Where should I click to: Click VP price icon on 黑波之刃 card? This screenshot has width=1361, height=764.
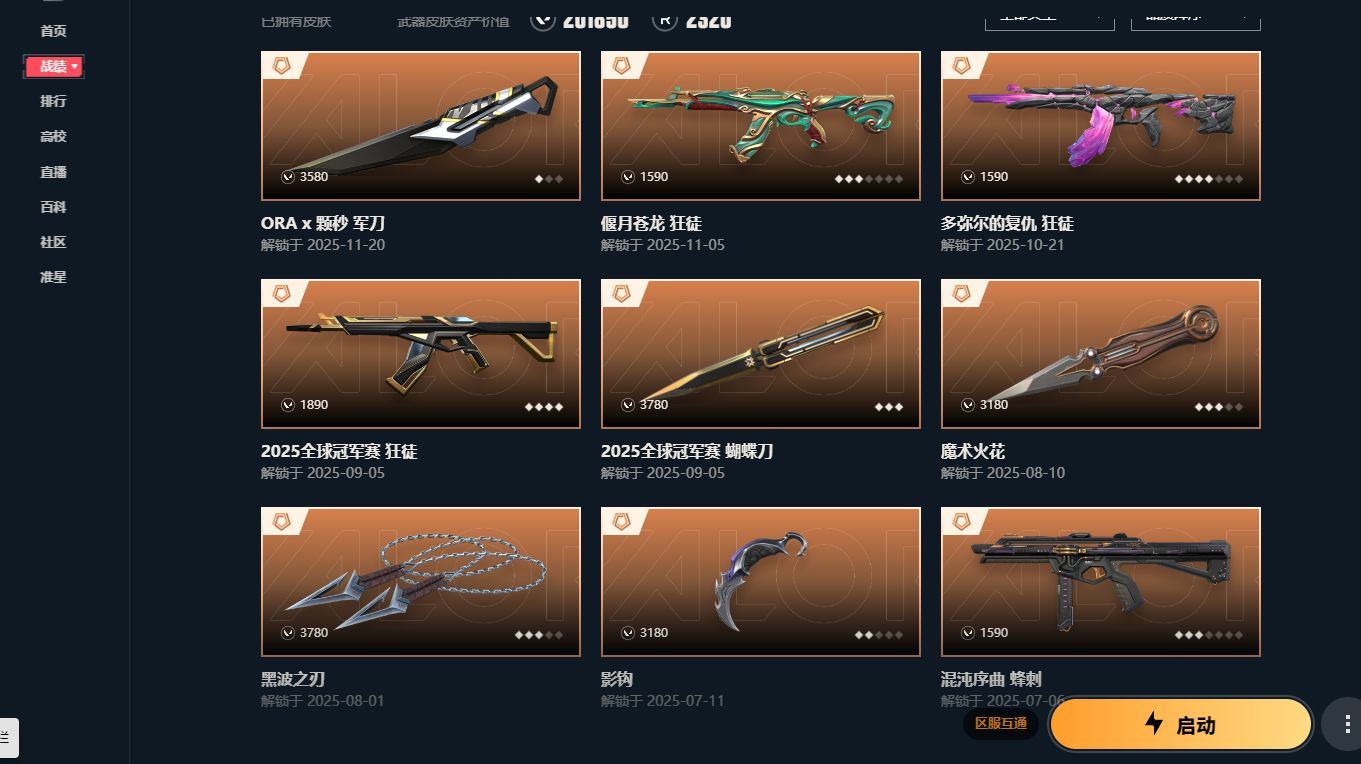tap(288, 633)
